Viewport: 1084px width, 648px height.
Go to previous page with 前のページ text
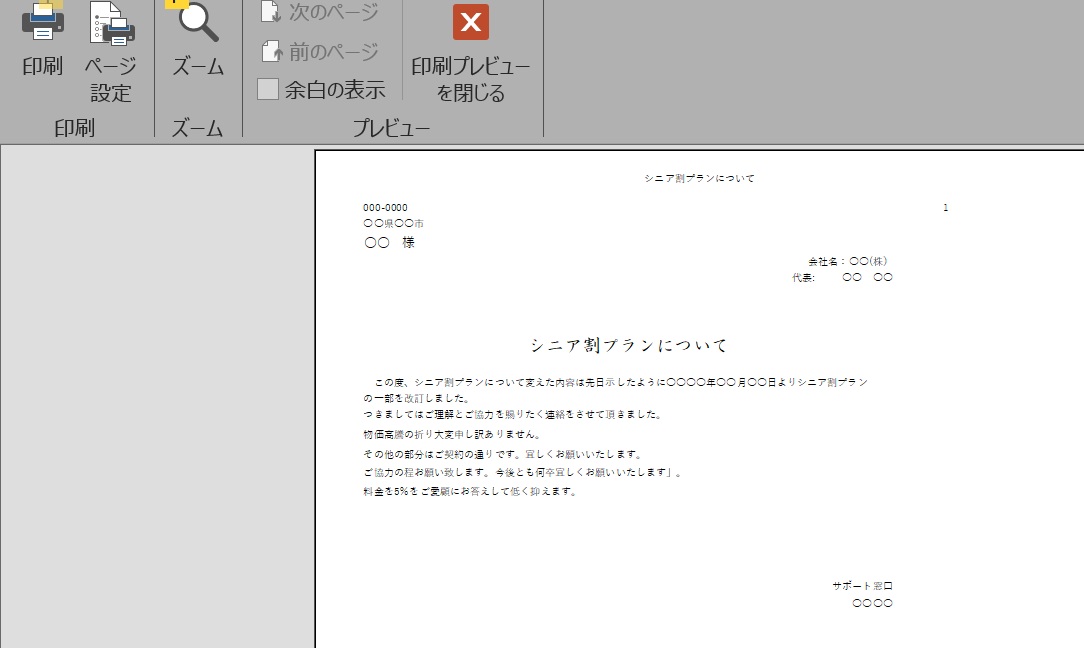pyautogui.click(x=333, y=51)
